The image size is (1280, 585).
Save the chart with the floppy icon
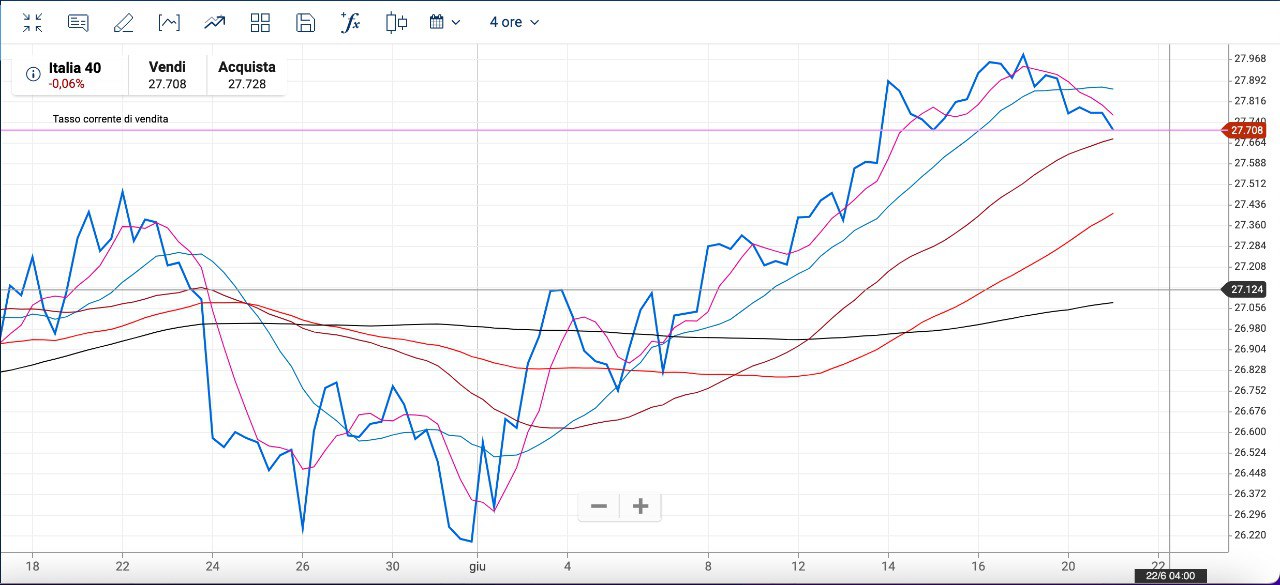click(x=306, y=22)
